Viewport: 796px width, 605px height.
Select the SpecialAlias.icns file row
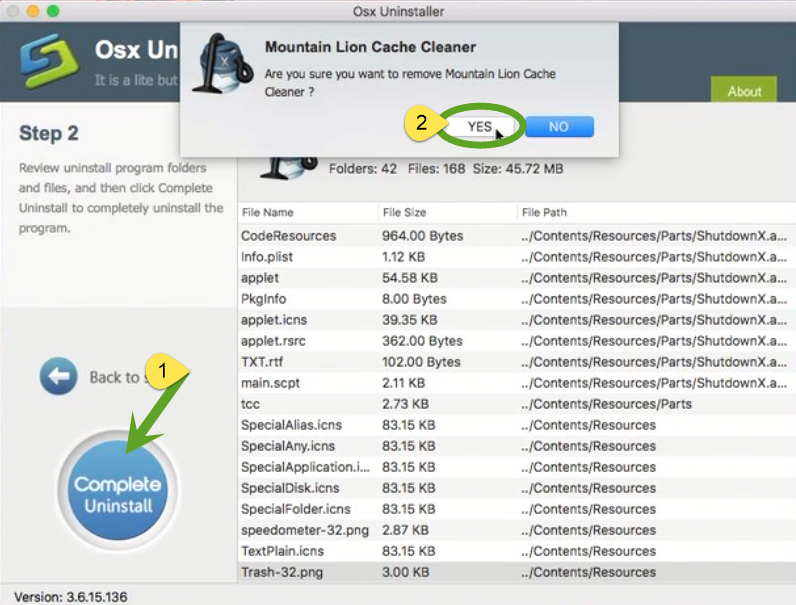click(516, 425)
